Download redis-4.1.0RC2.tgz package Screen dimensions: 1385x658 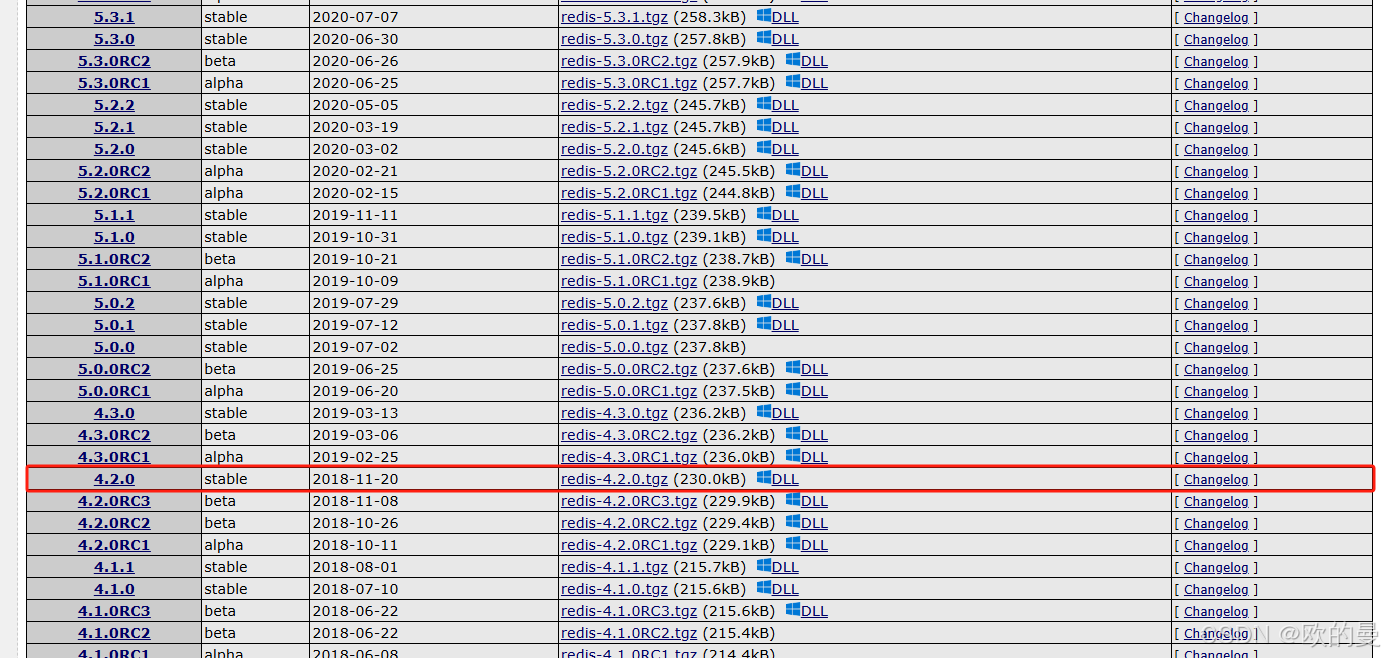tap(629, 633)
